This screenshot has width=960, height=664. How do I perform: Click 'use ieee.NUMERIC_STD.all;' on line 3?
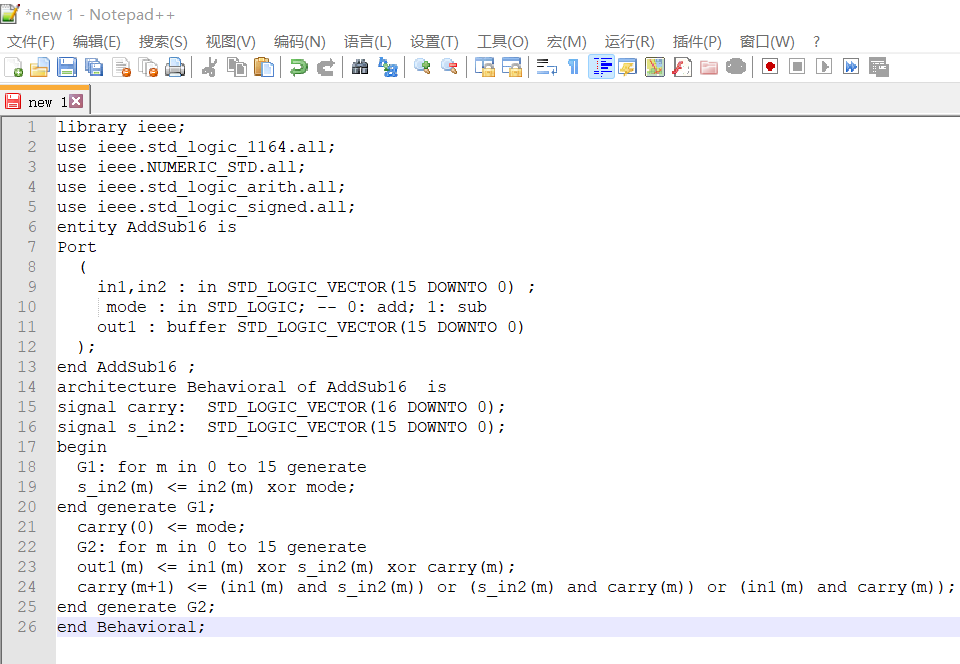(x=181, y=167)
